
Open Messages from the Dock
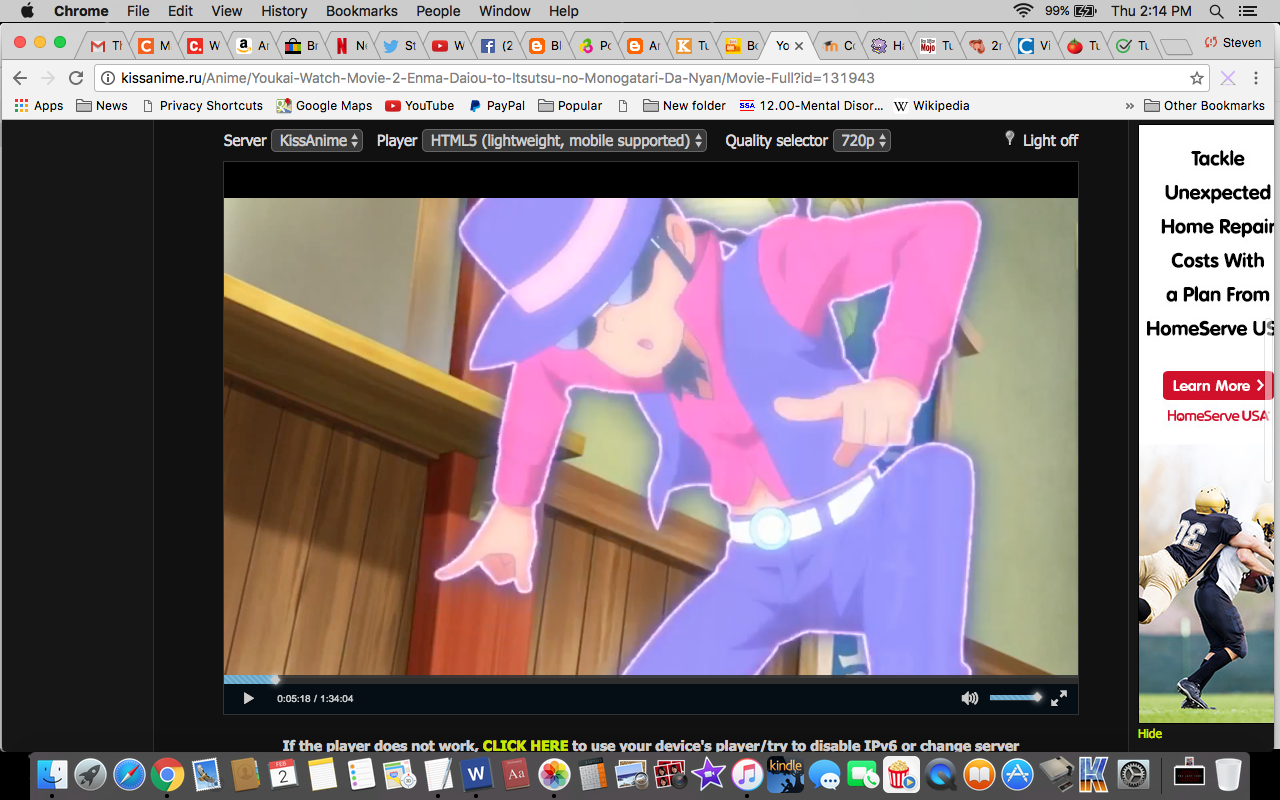pos(824,774)
